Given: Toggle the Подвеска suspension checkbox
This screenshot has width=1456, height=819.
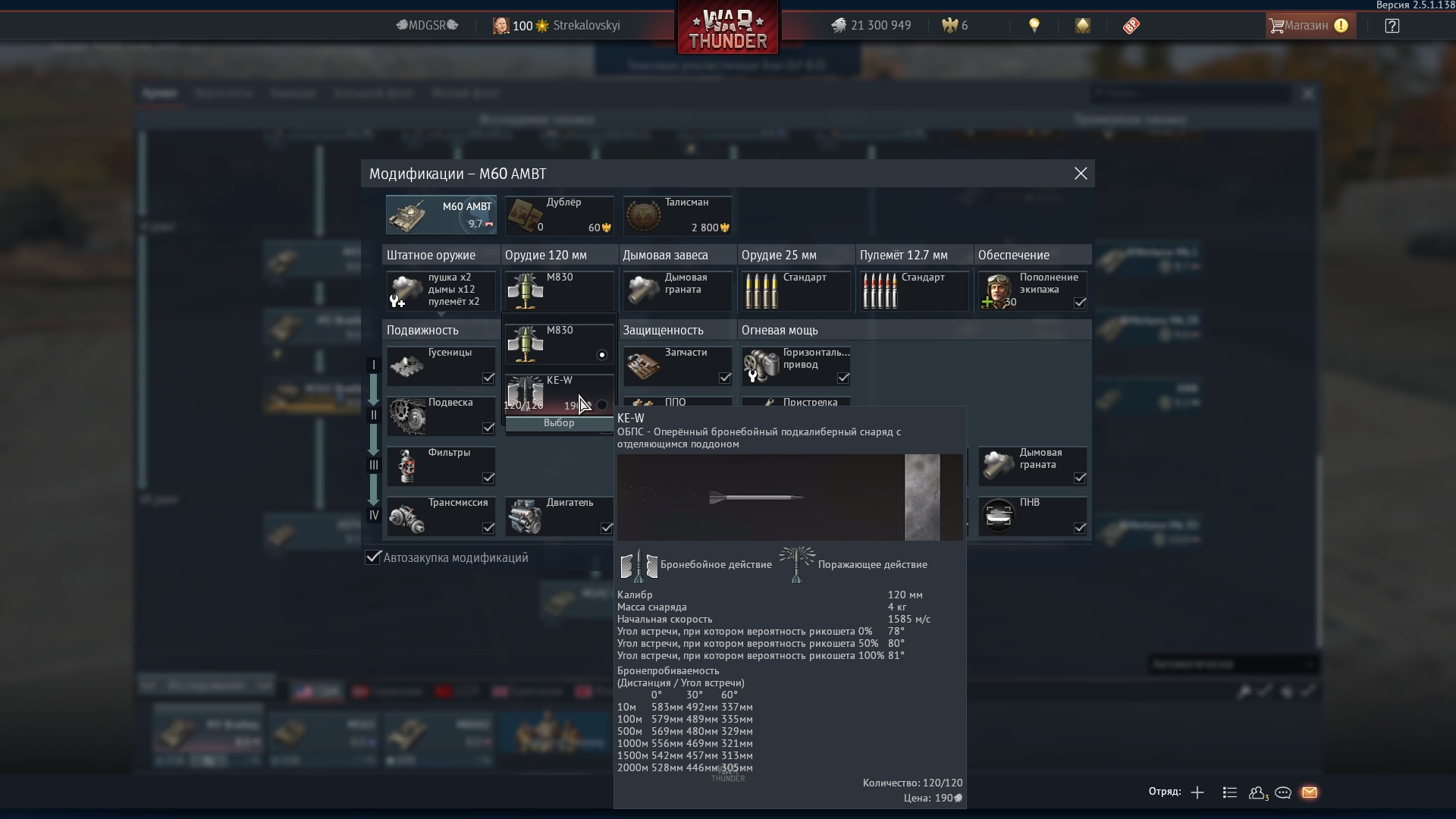Looking at the screenshot, I should pyautogui.click(x=488, y=428).
